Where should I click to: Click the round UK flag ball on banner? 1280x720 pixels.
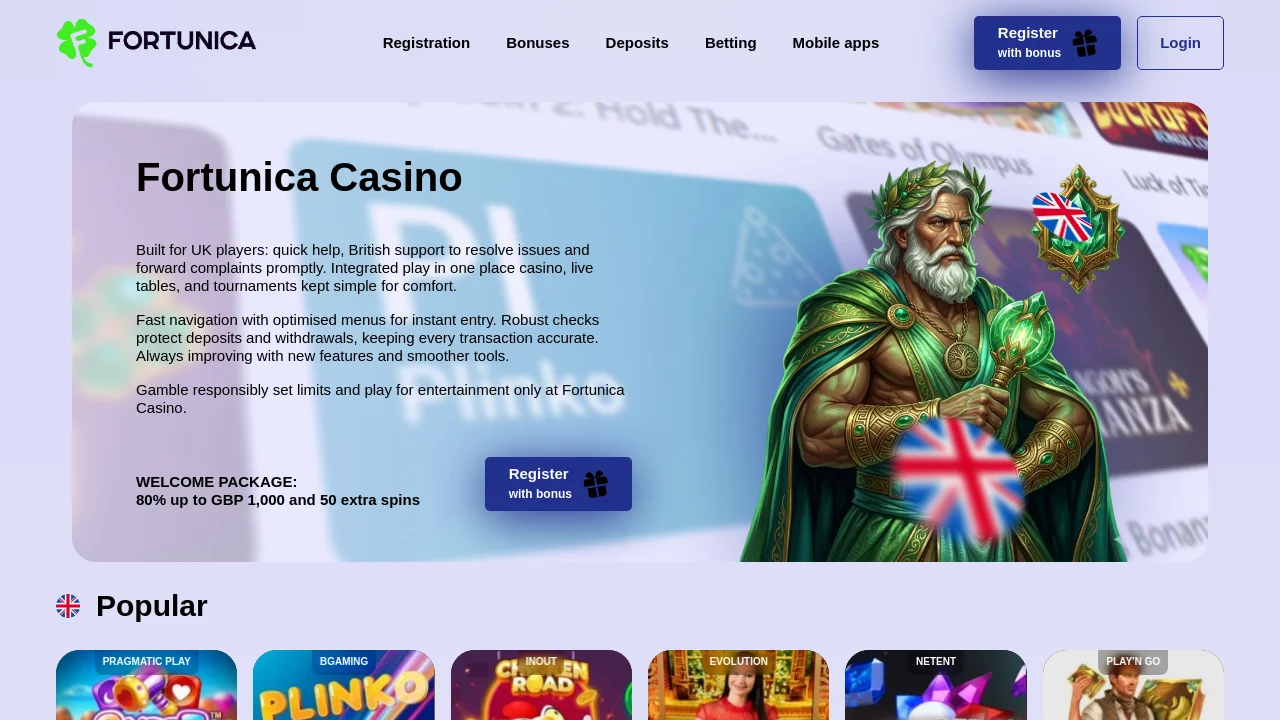point(958,480)
